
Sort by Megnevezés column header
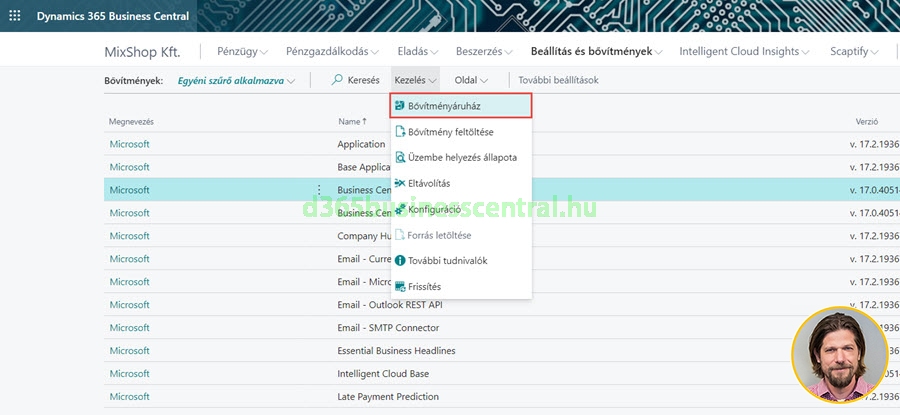point(131,122)
